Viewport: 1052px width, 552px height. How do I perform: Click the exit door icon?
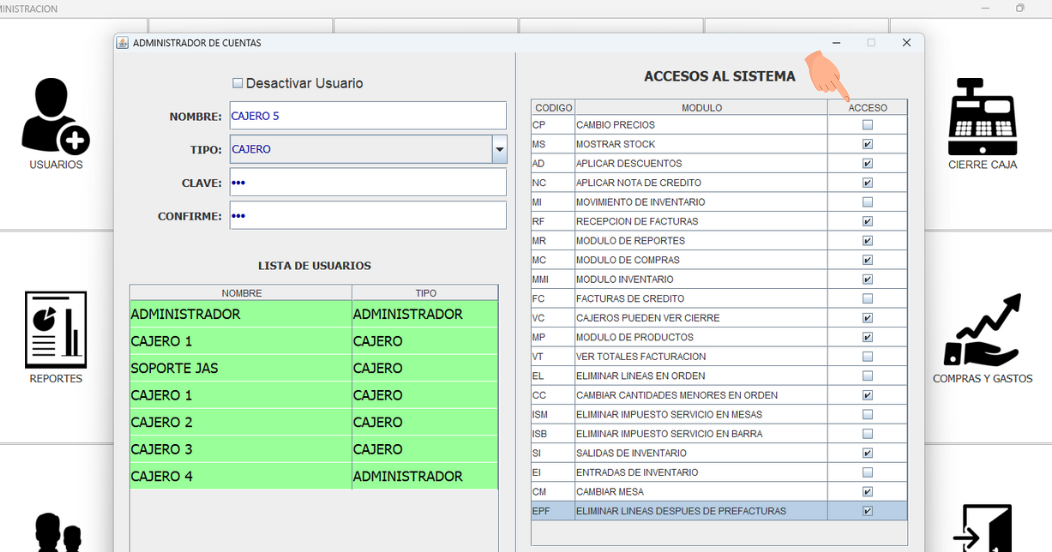coord(982,528)
